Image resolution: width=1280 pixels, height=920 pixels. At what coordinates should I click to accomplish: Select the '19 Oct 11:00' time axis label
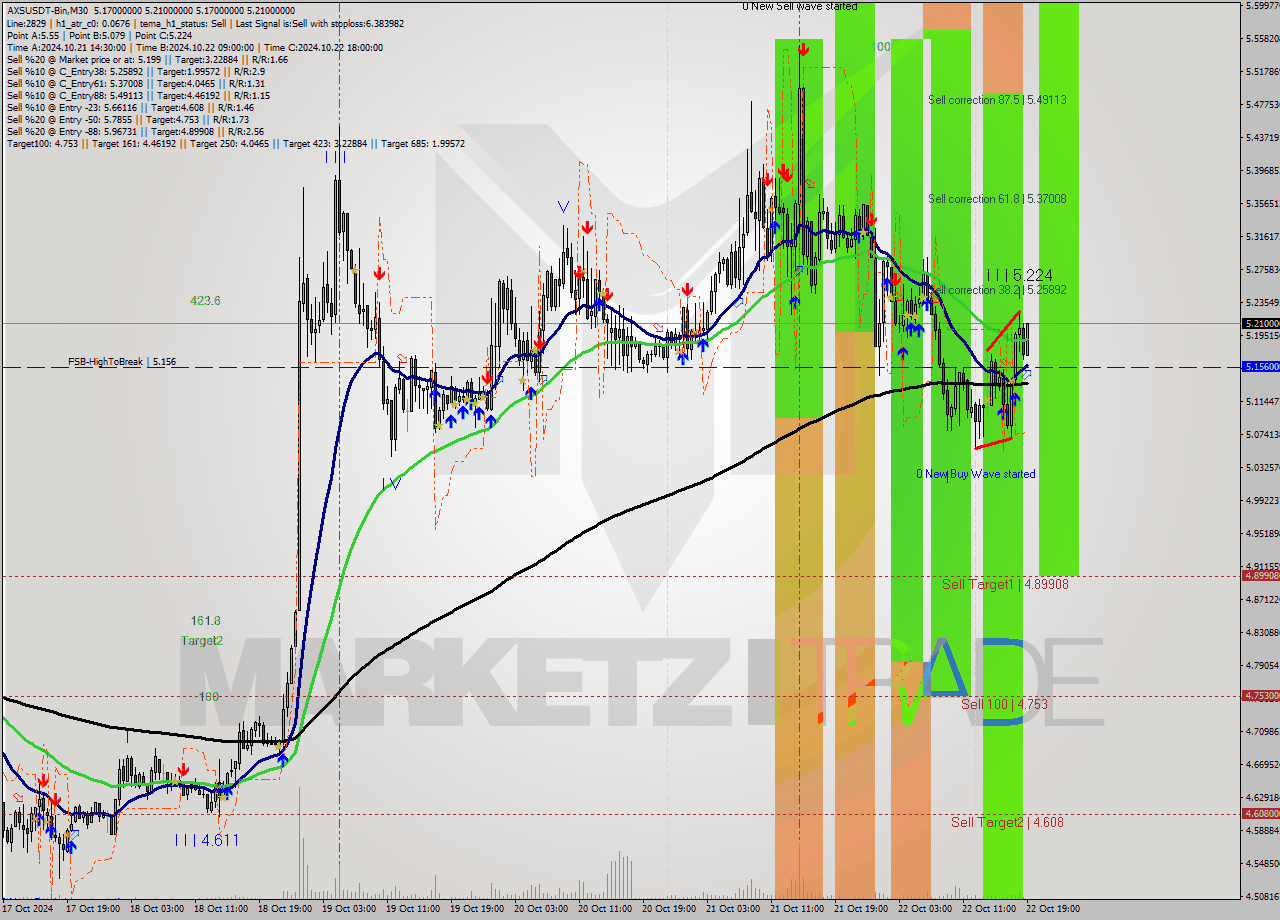click(x=413, y=909)
